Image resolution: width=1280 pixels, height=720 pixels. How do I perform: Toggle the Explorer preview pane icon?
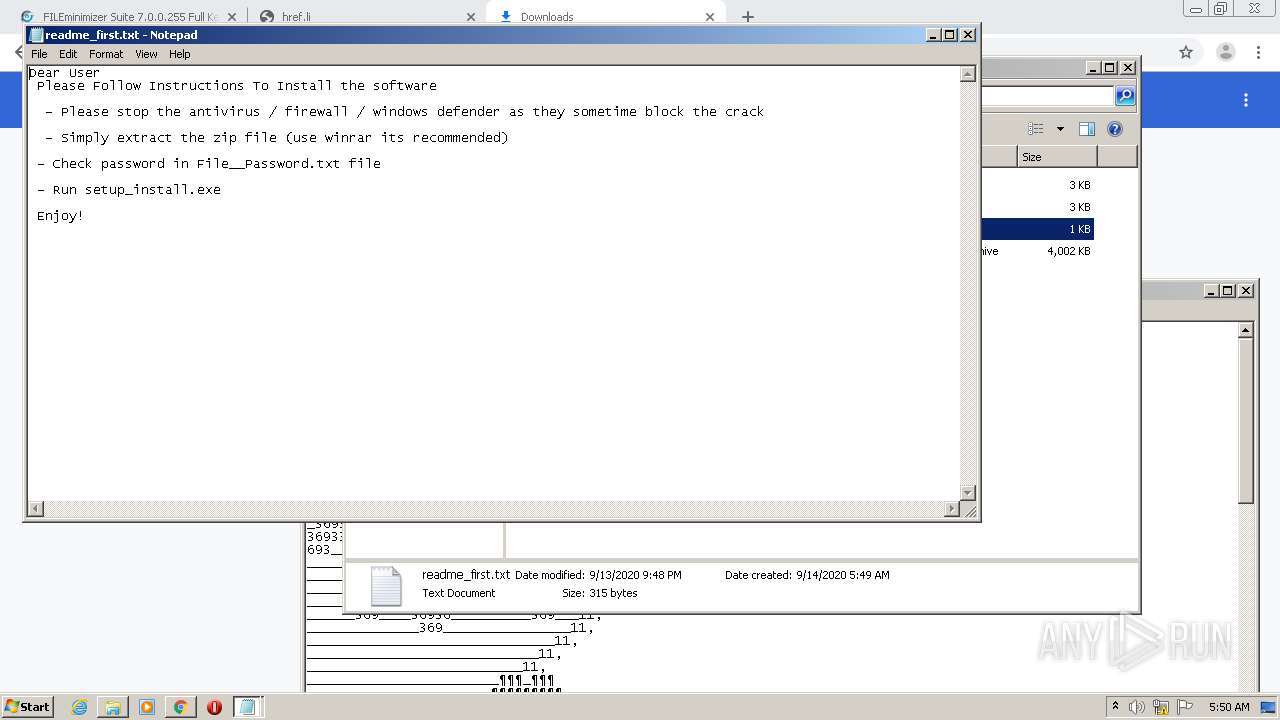point(1087,129)
